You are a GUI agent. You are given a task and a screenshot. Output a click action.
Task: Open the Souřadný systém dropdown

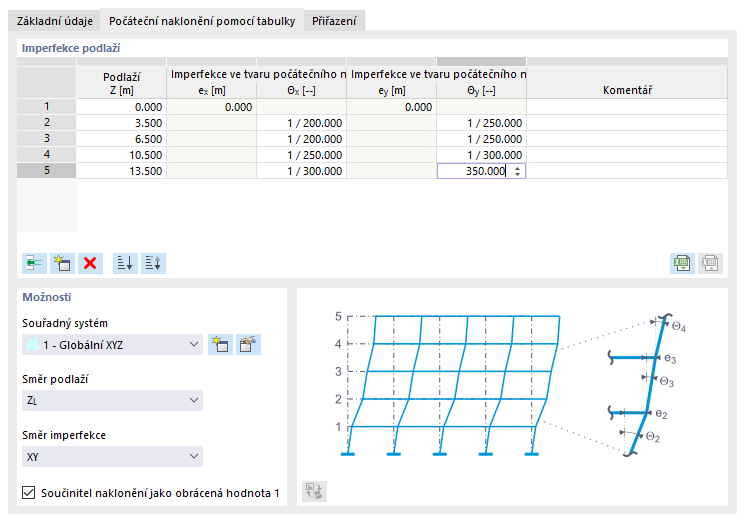coord(194,345)
